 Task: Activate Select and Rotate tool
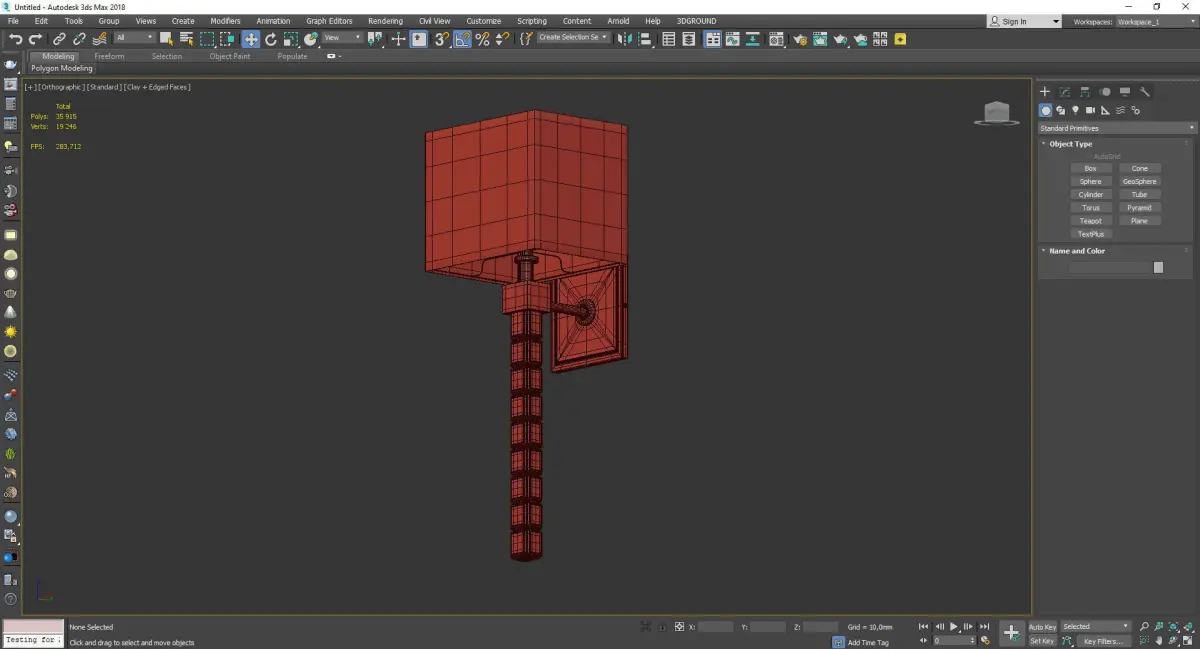(x=270, y=39)
